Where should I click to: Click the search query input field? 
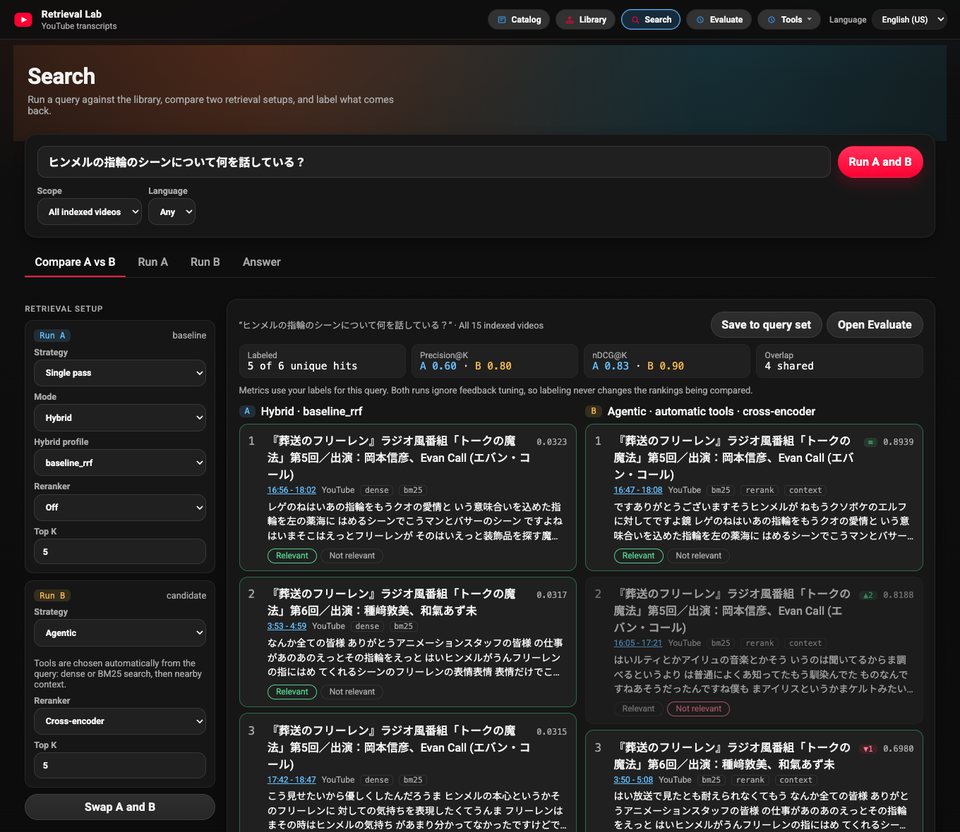click(x=433, y=162)
